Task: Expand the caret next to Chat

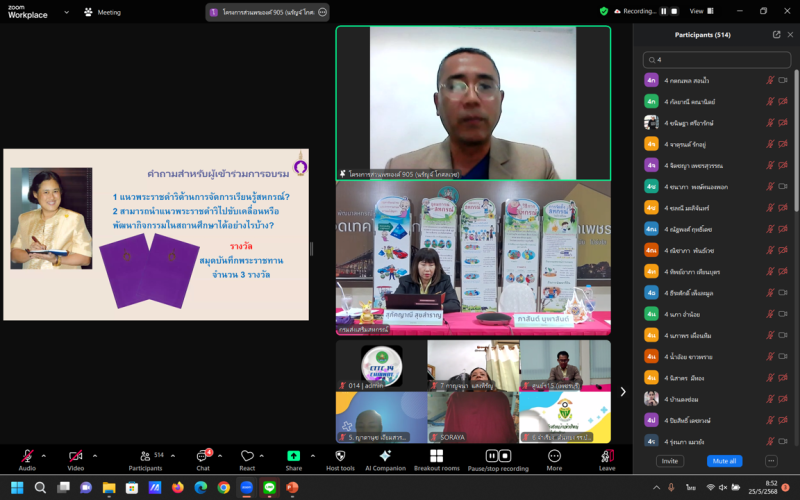Action: [220, 456]
